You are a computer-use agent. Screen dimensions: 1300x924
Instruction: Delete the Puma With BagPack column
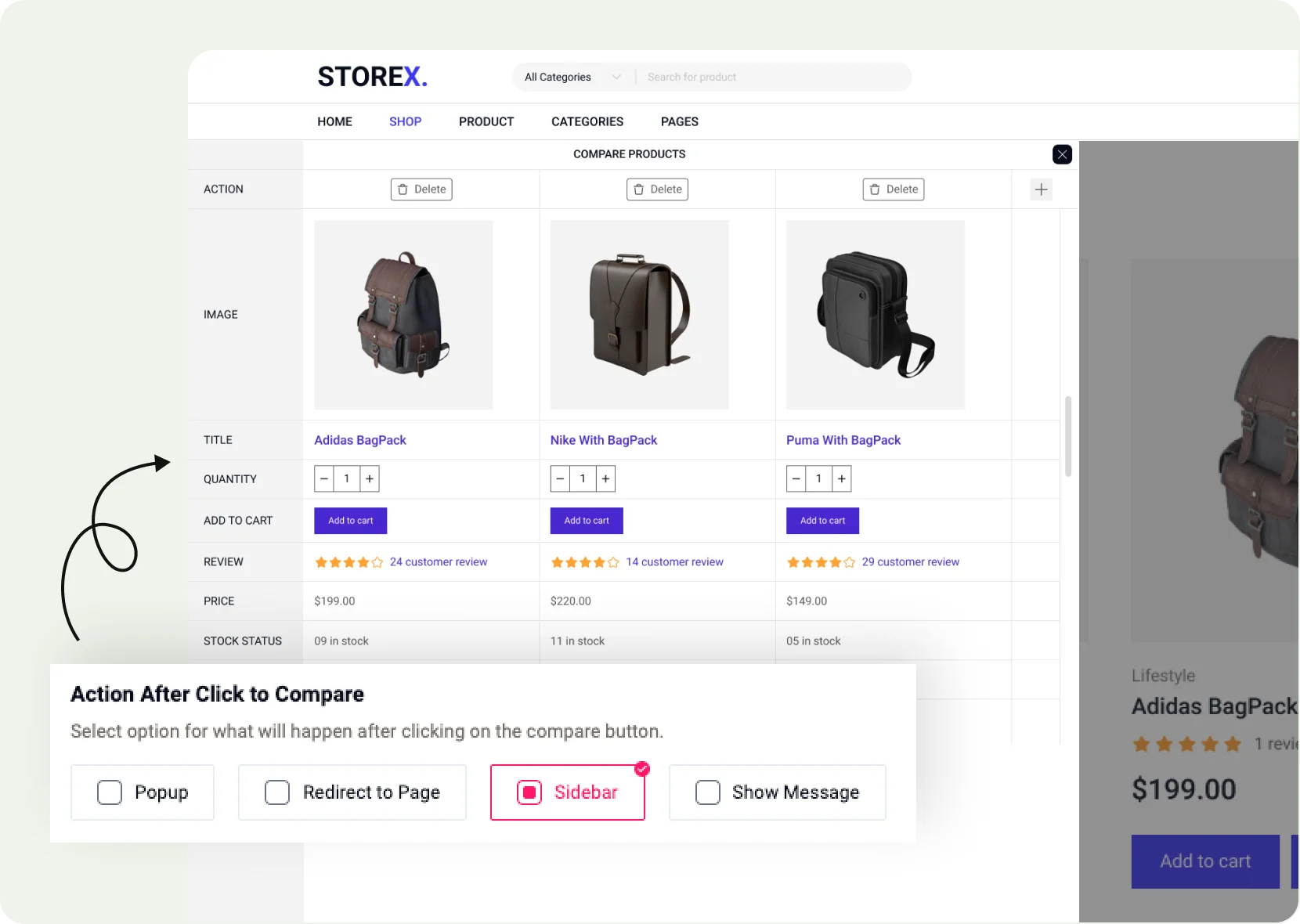[x=893, y=189]
